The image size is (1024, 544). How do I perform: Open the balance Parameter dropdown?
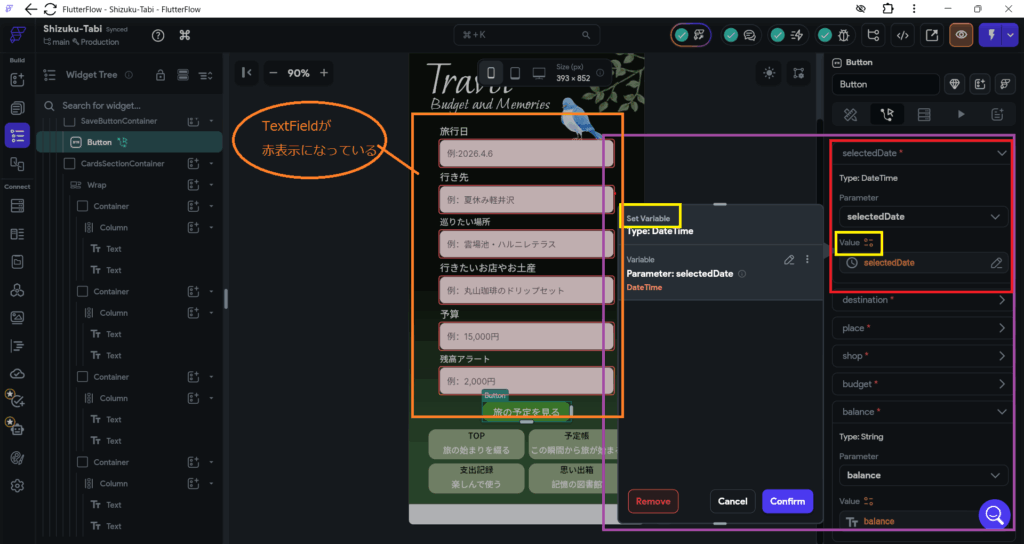pos(923,475)
